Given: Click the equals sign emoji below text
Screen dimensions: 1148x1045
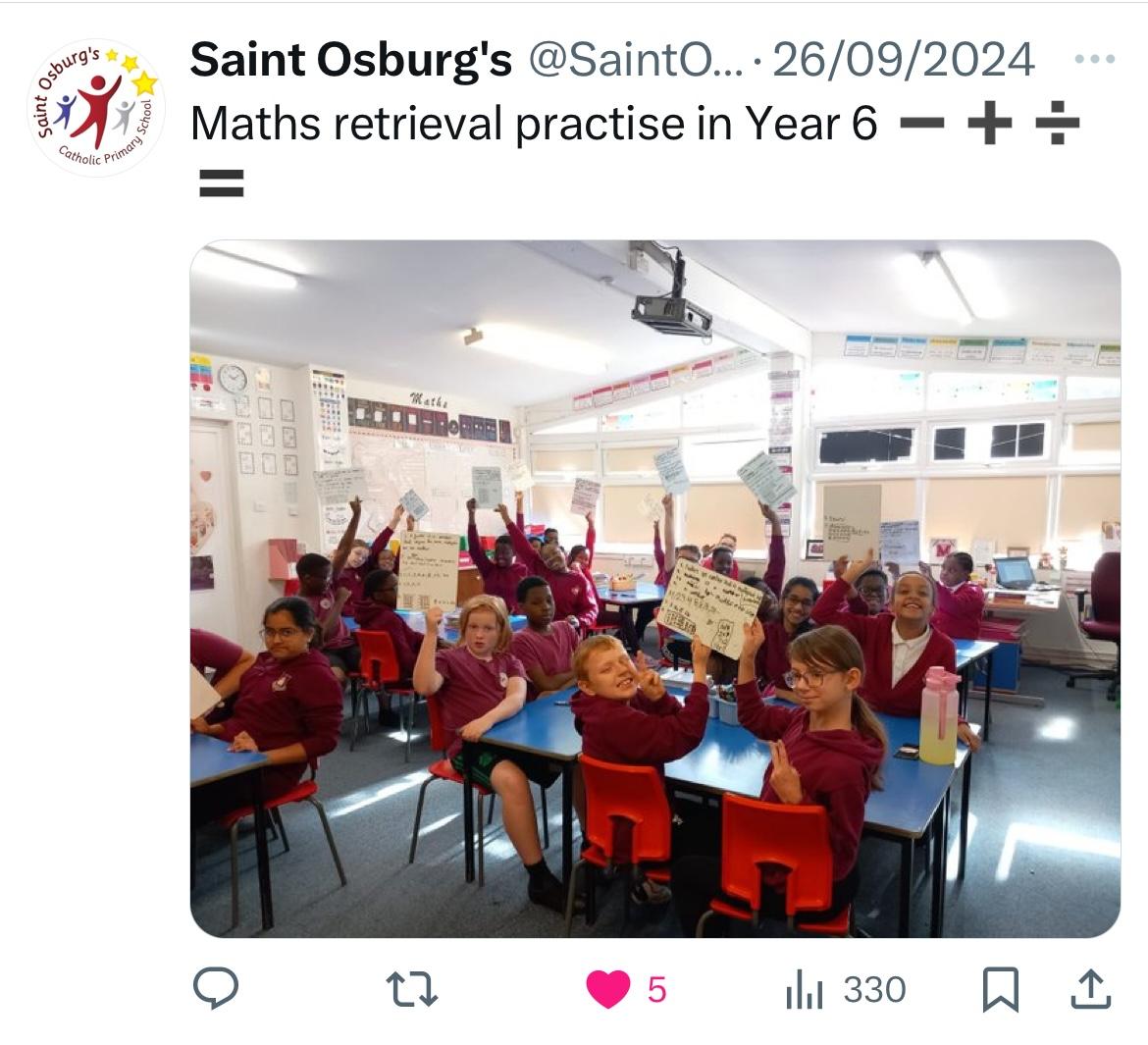Looking at the screenshot, I should point(221,183).
